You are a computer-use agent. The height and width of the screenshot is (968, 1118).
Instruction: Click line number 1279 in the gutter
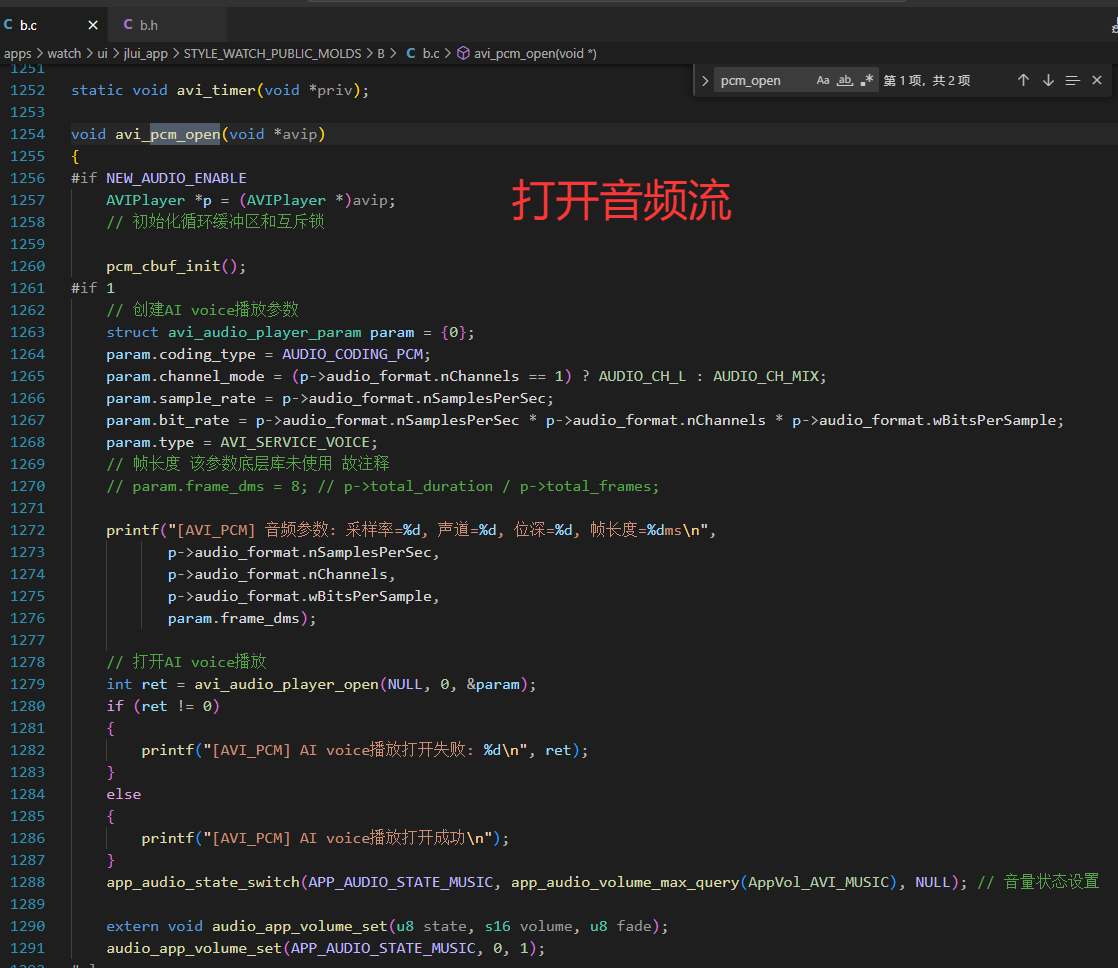27,684
